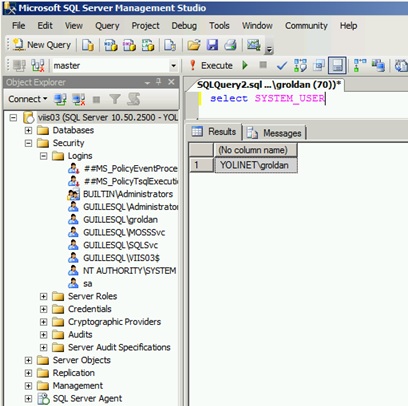Collapse the Security folder node
Screen dimensions: 408x406
coord(29,143)
